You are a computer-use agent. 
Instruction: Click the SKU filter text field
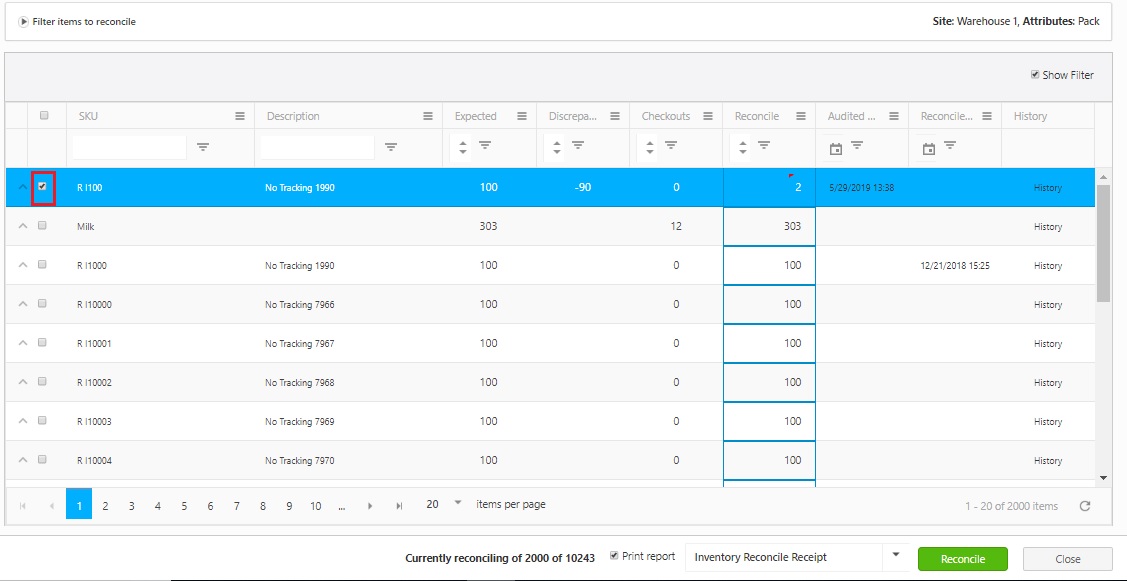(x=130, y=147)
